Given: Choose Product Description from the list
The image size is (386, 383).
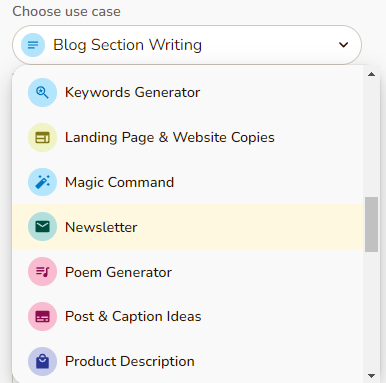Looking at the screenshot, I should (187, 361).
